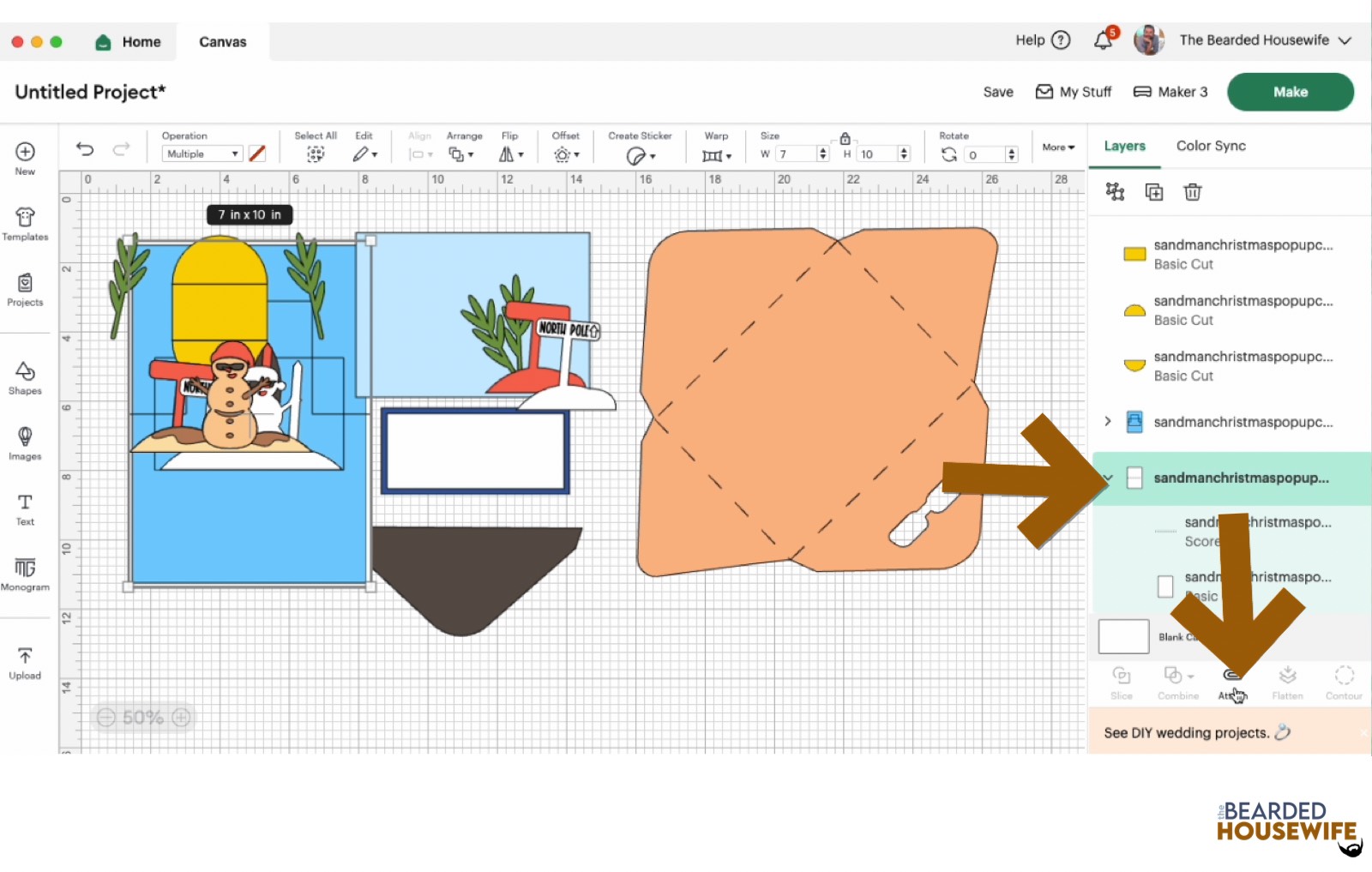
Task: Click the Attach tool
Action: coord(1232,683)
